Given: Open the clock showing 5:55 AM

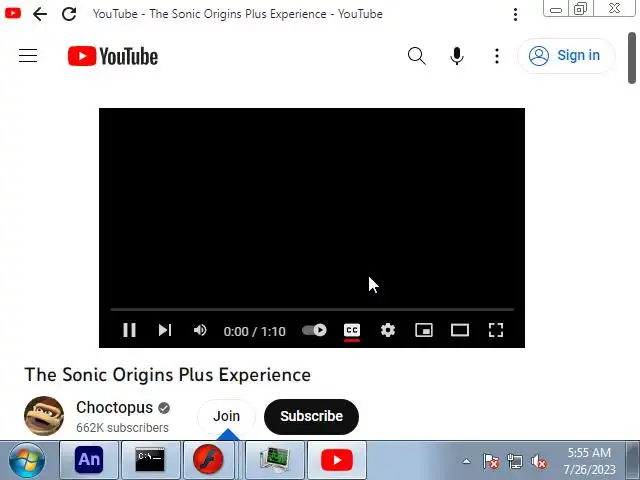Looking at the screenshot, I should coord(589,461).
